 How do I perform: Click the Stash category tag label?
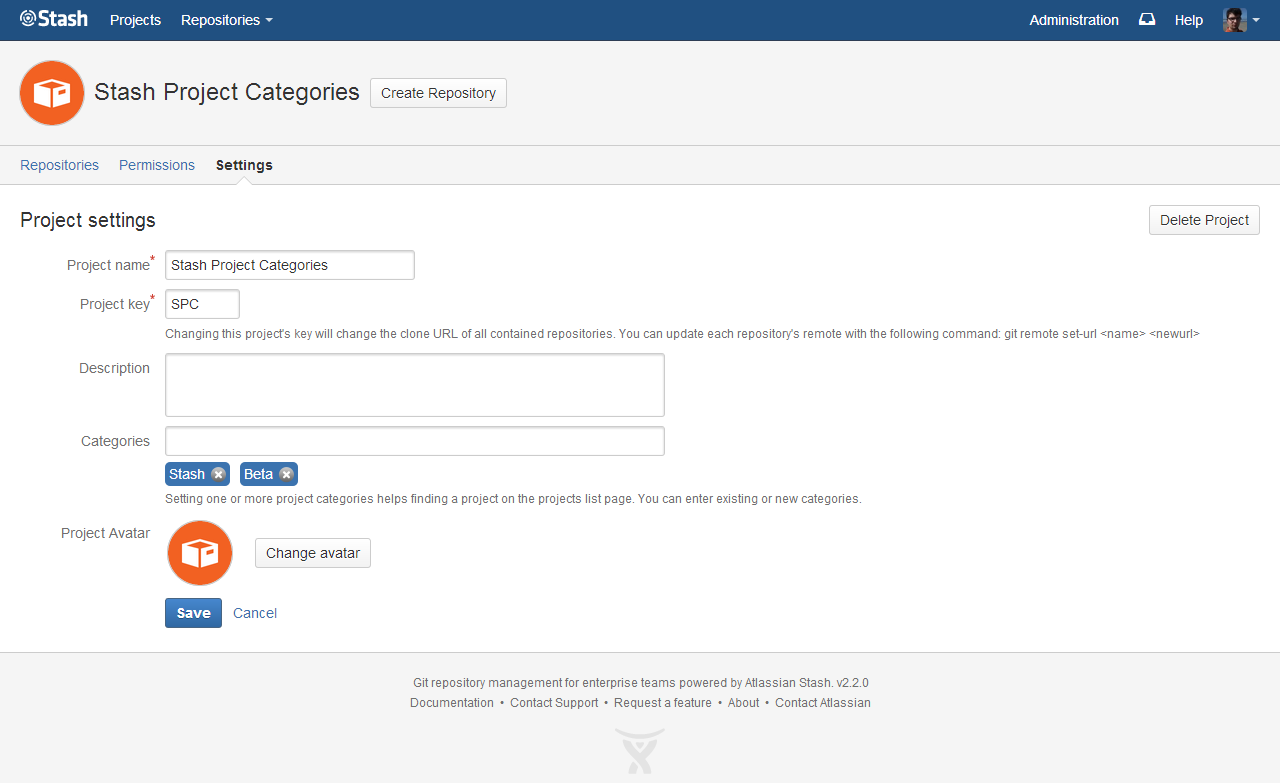click(x=187, y=474)
